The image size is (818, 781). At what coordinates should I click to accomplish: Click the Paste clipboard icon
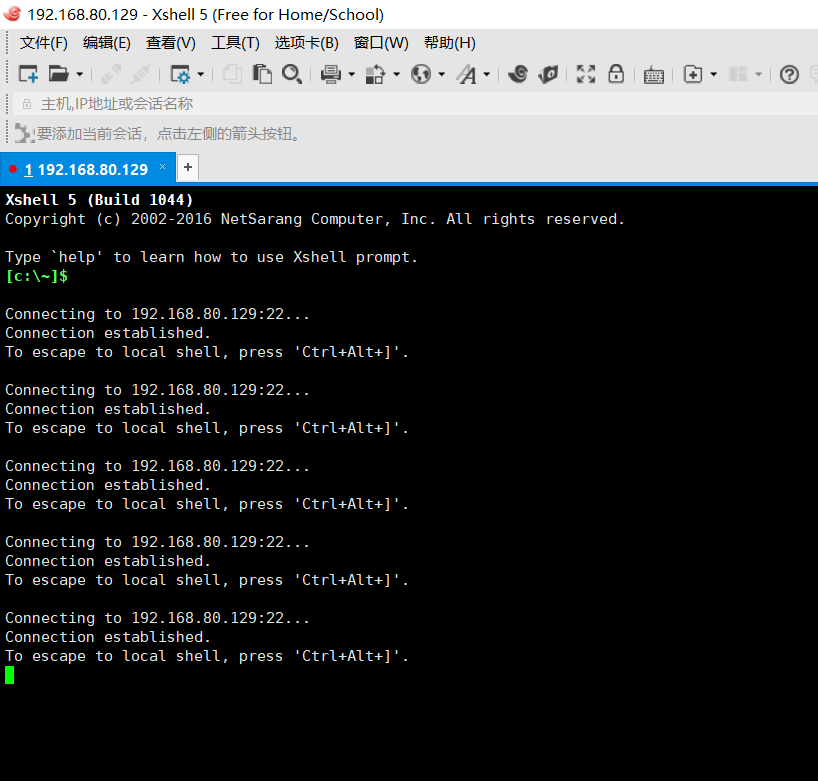point(262,74)
